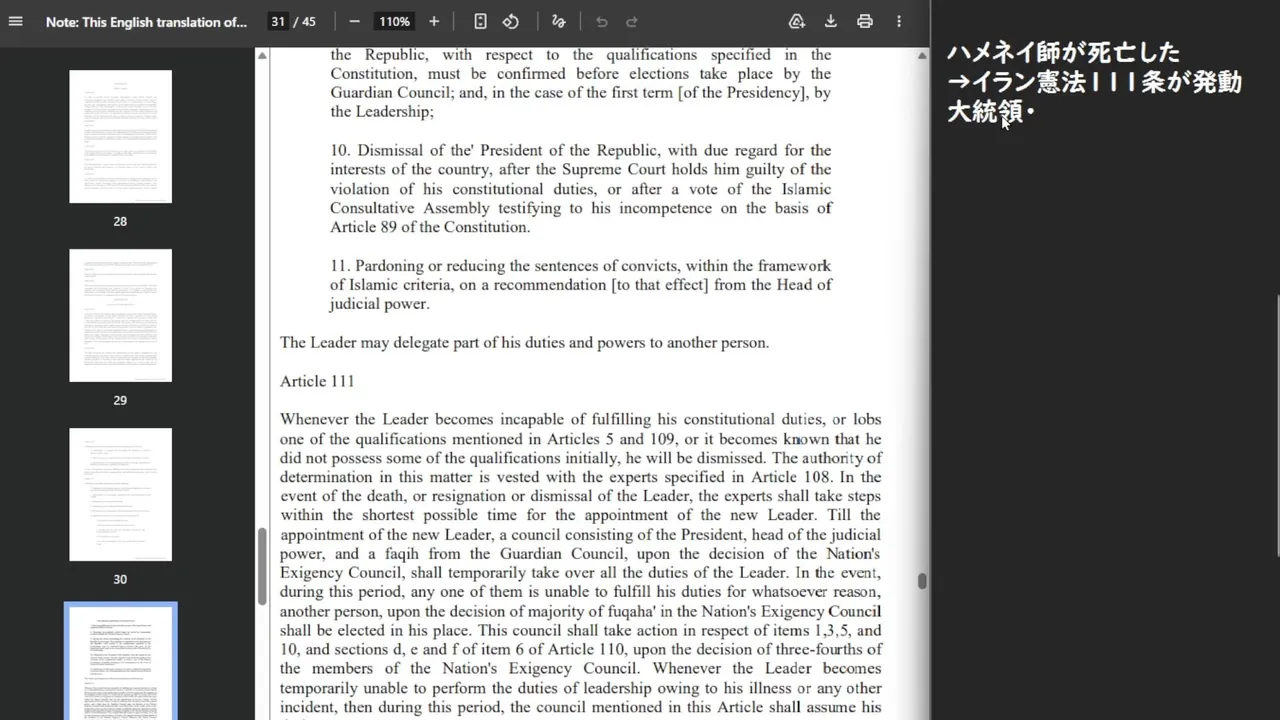Print the document
The image size is (1280, 720).
click(865, 21)
